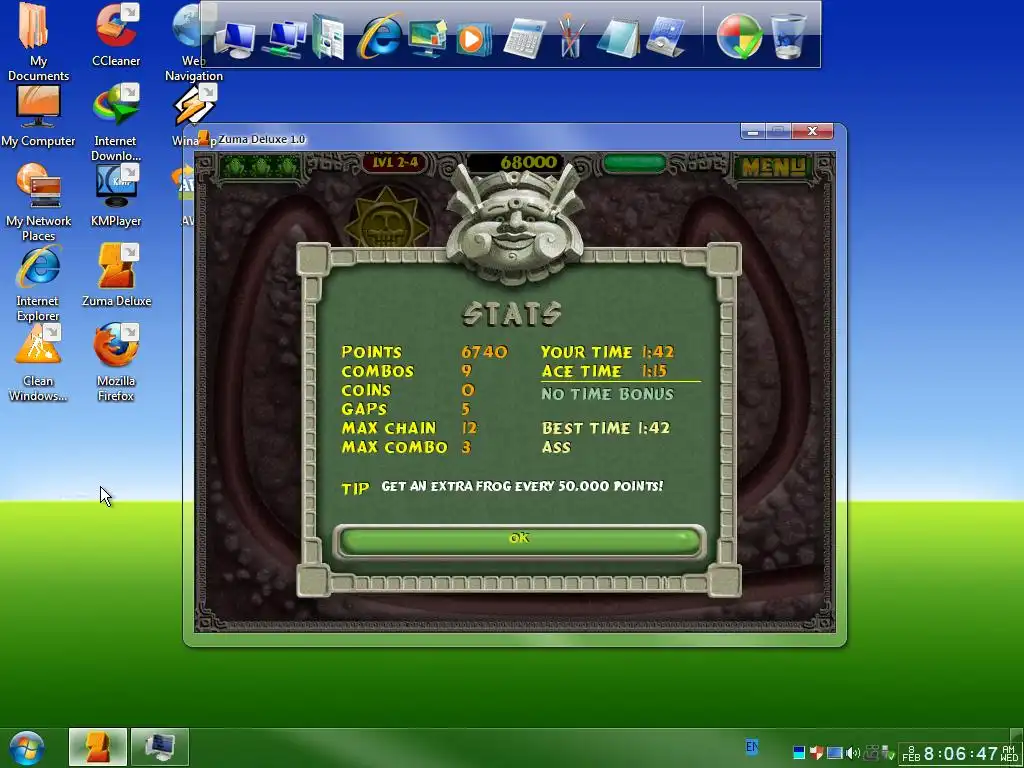Launch Internet Explorer from the top dock
1024x768 pixels.
coord(379,37)
